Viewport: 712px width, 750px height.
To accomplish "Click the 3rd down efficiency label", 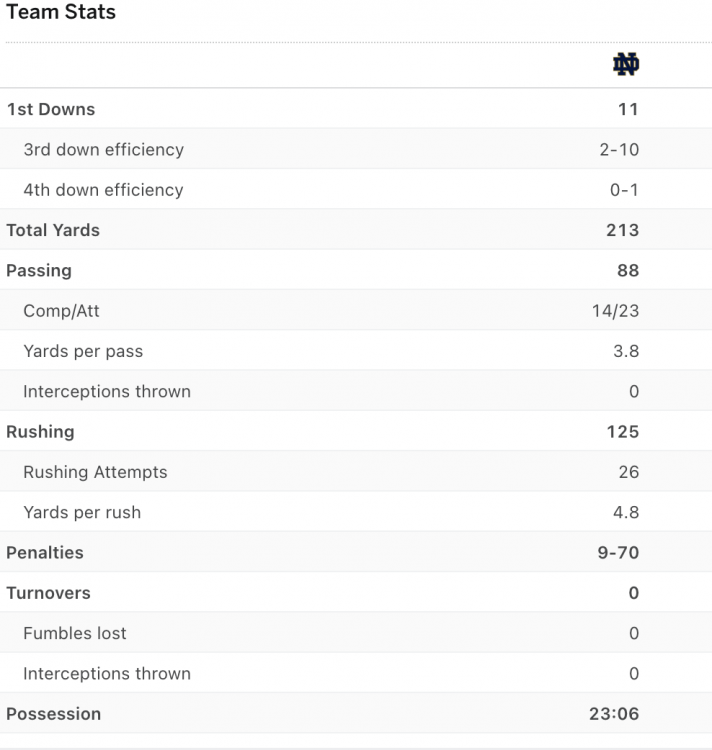I will (103, 149).
